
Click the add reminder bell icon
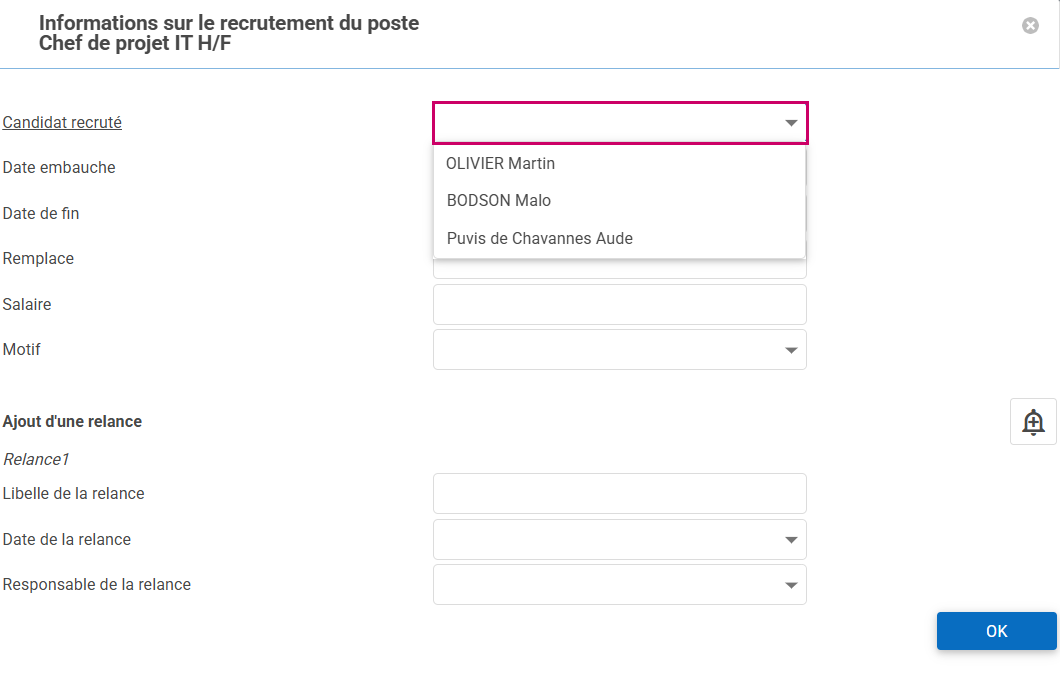pyautogui.click(x=1033, y=422)
